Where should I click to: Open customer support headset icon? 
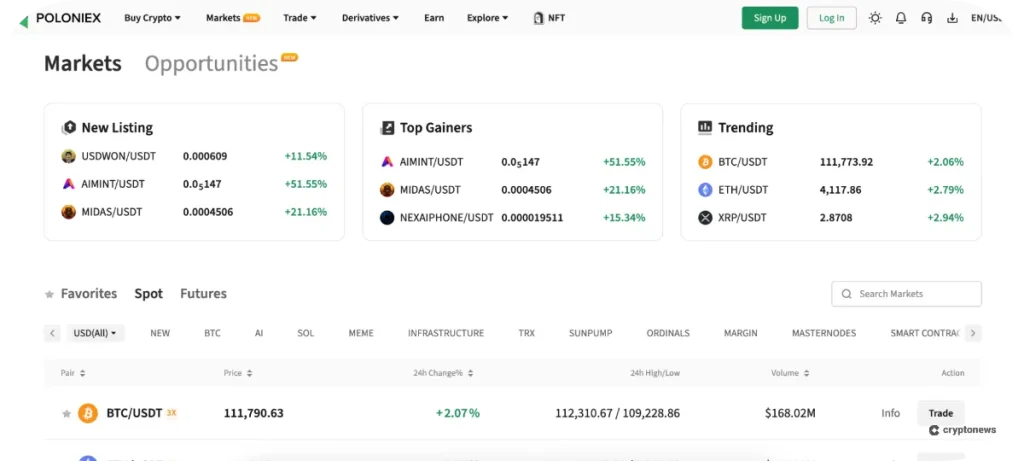[x=926, y=18]
